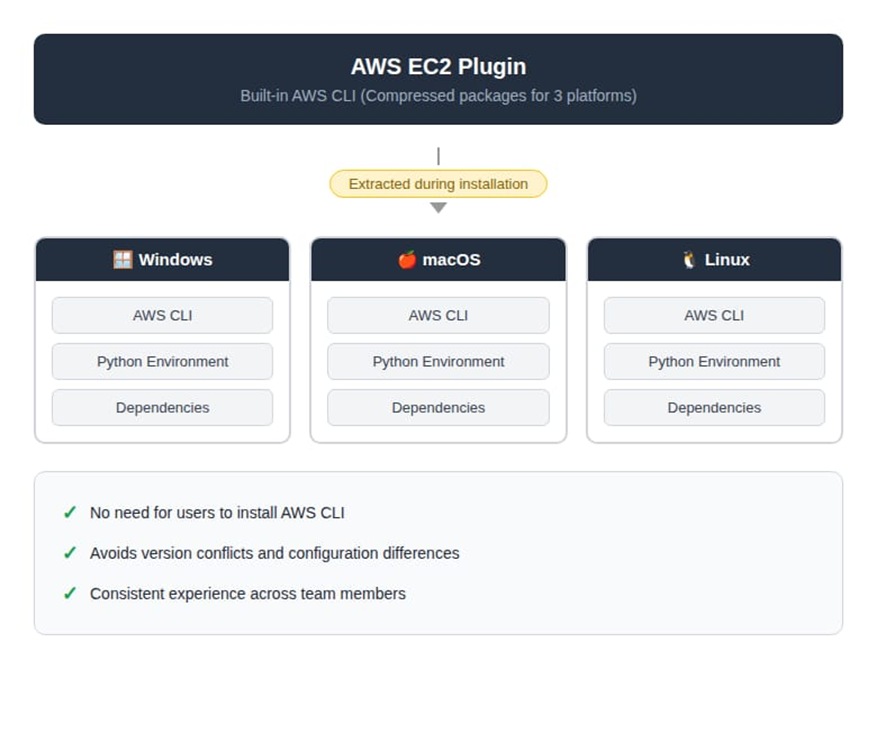Click Dependencies box under Windows
The width and height of the screenshot is (877, 742).
[162, 408]
